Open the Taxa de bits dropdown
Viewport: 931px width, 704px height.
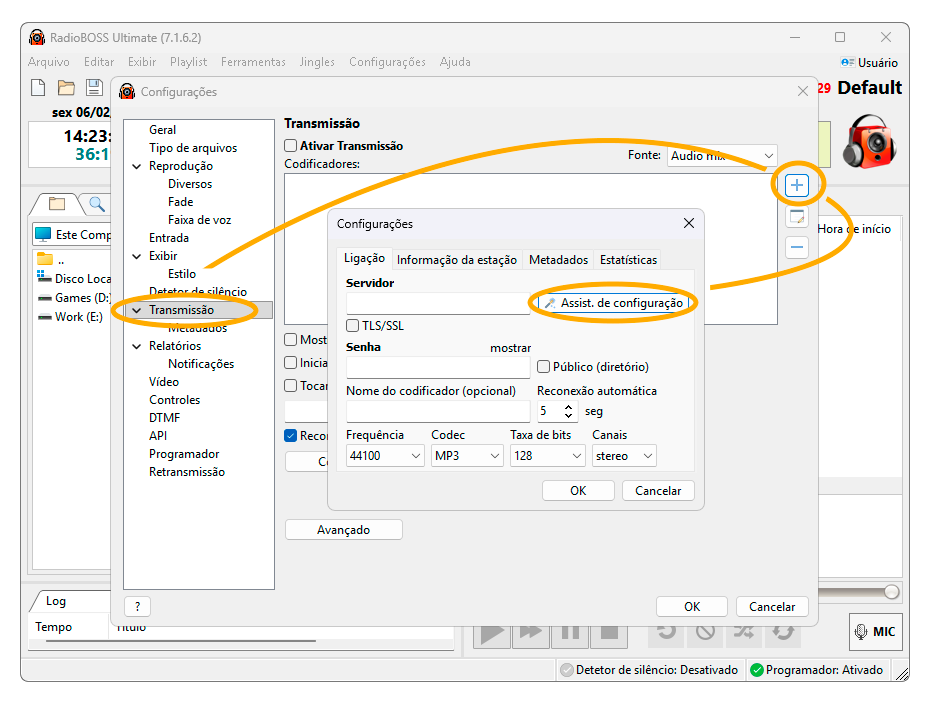click(x=547, y=456)
